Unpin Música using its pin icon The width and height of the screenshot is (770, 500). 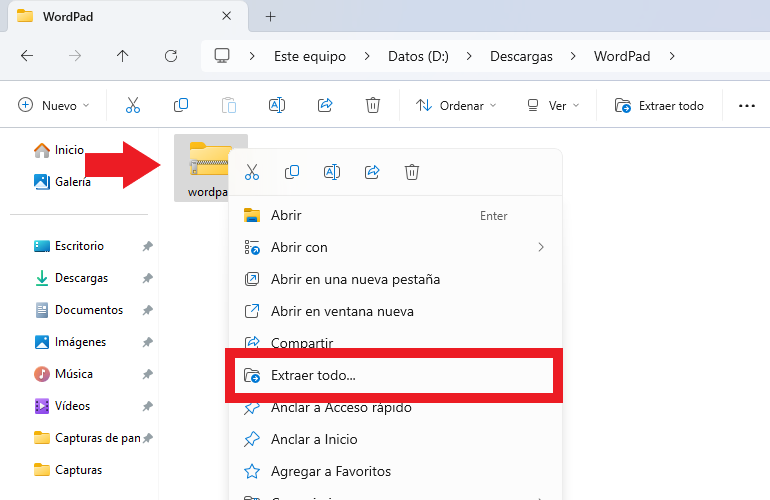pos(147,374)
